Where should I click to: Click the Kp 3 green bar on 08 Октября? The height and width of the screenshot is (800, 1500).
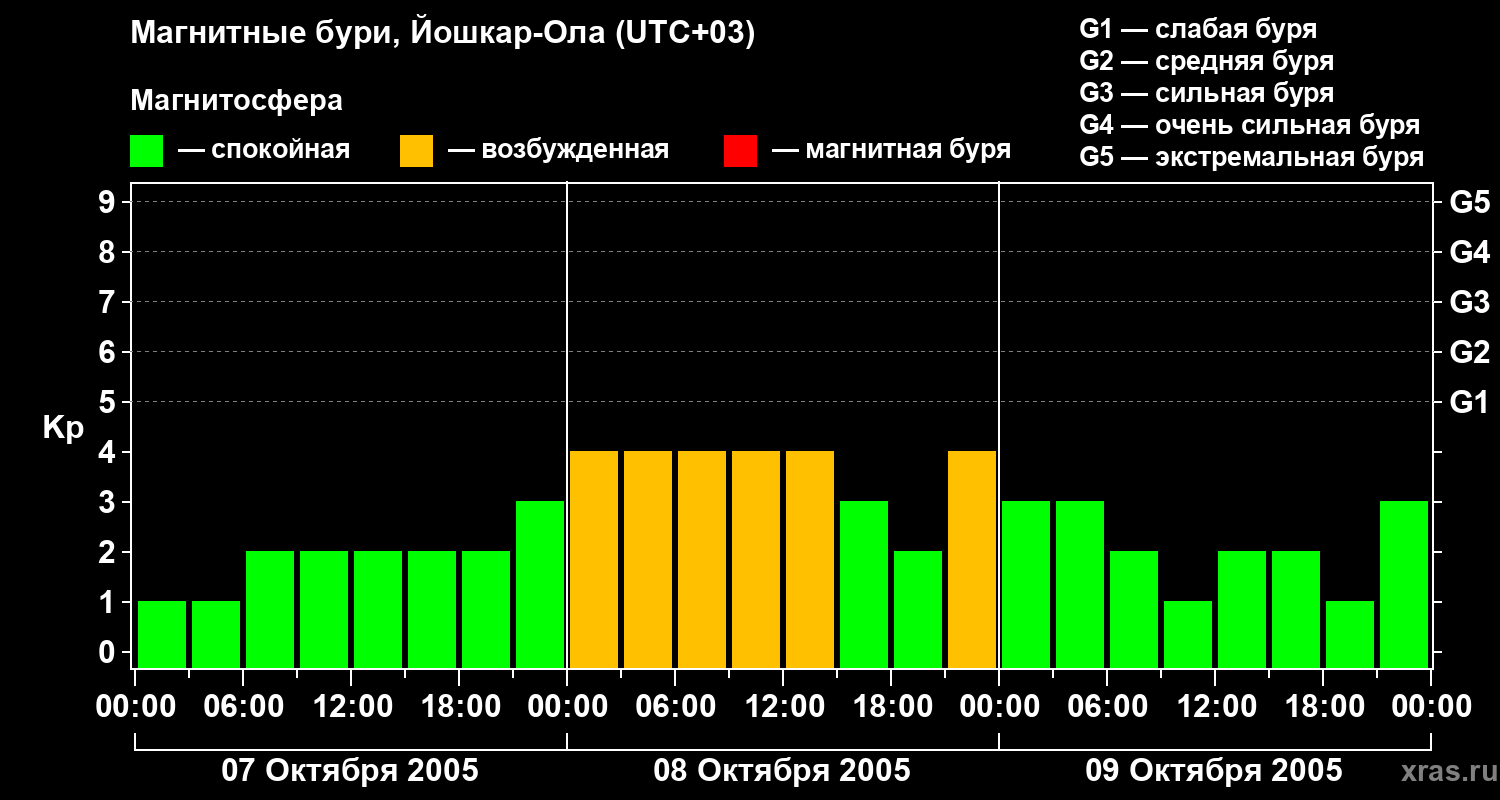[864, 584]
